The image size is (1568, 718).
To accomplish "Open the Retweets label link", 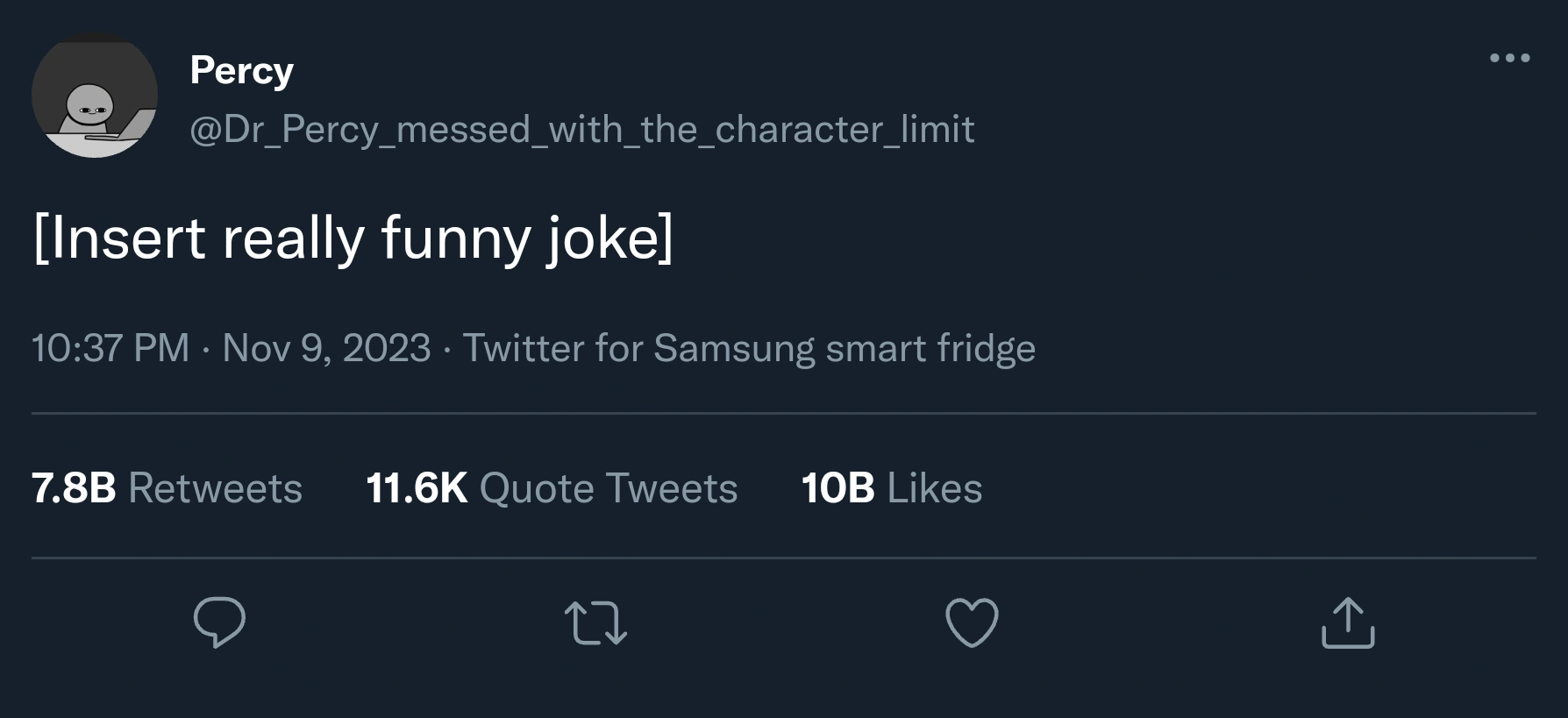I will (x=215, y=488).
